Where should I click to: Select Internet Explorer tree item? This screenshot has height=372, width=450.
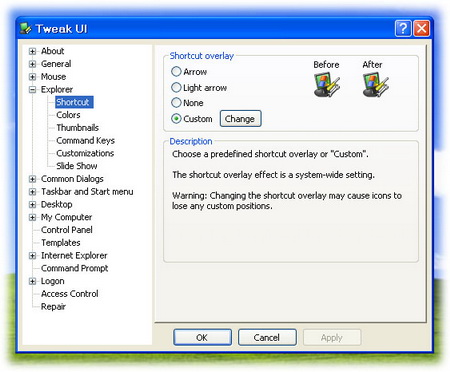[x=74, y=256]
